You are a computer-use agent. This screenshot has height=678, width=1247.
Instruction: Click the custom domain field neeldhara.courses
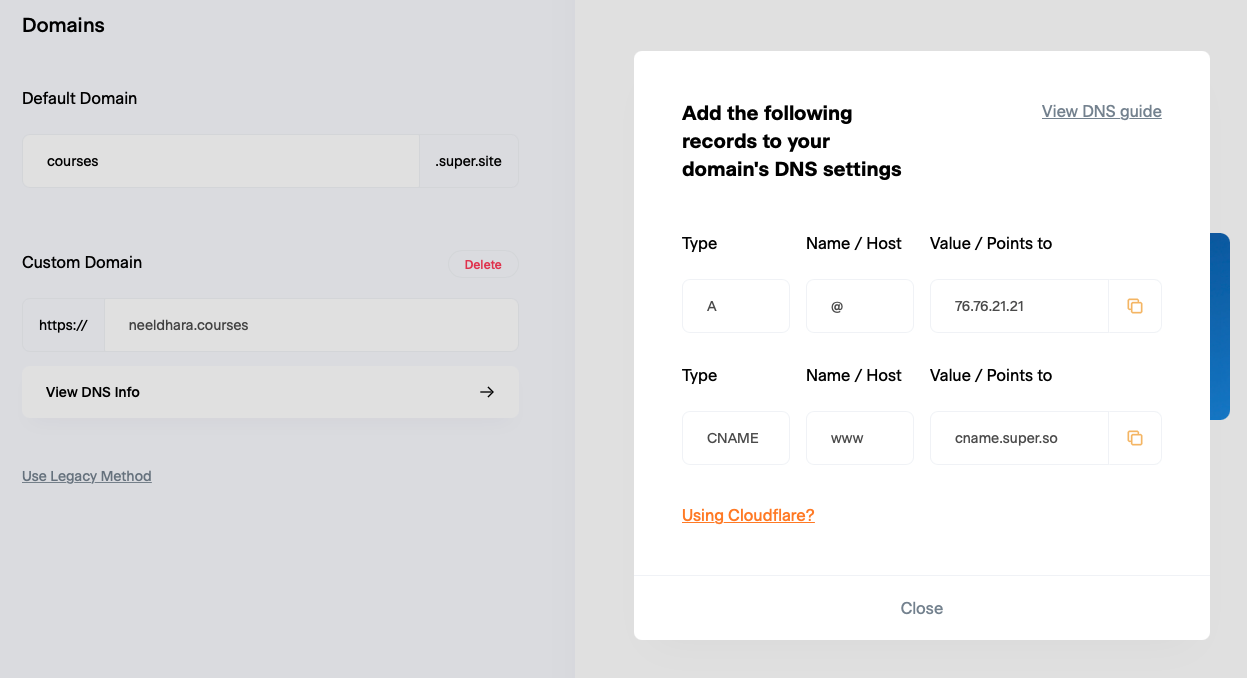[311, 325]
